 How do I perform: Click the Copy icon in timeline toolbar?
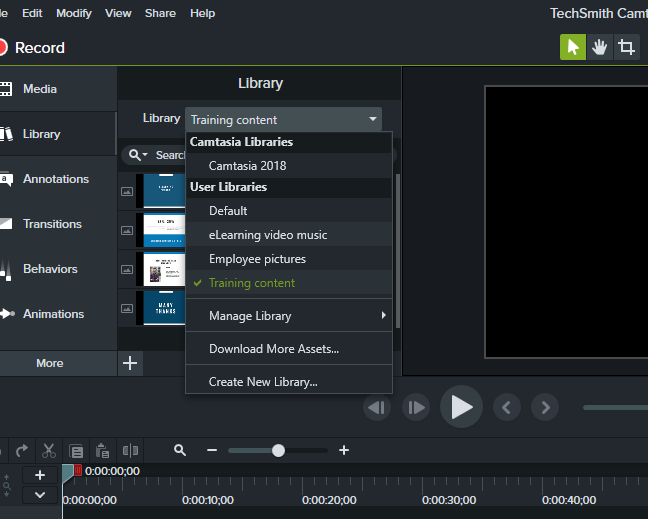click(x=76, y=451)
